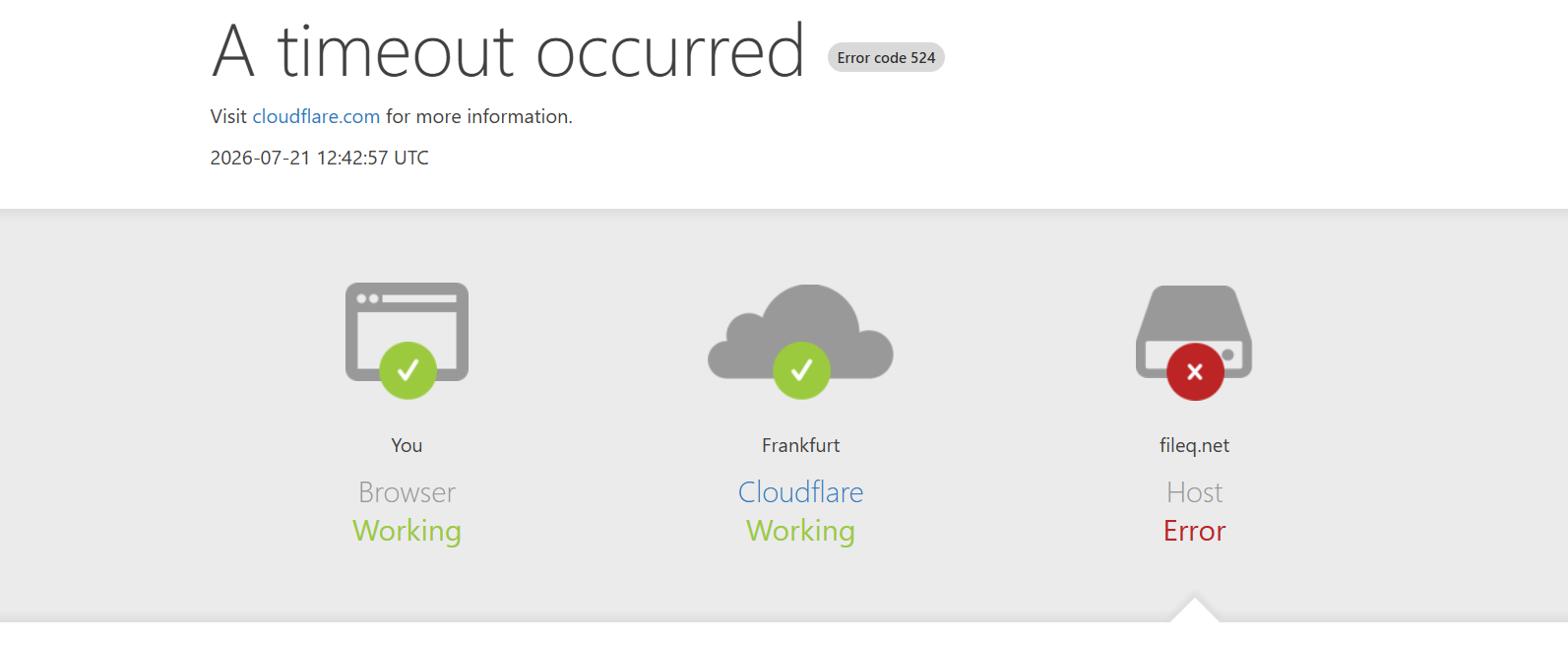
Task: Click the timestamp 2026-07-21 12:42:57 UTC
Action: coord(320,158)
